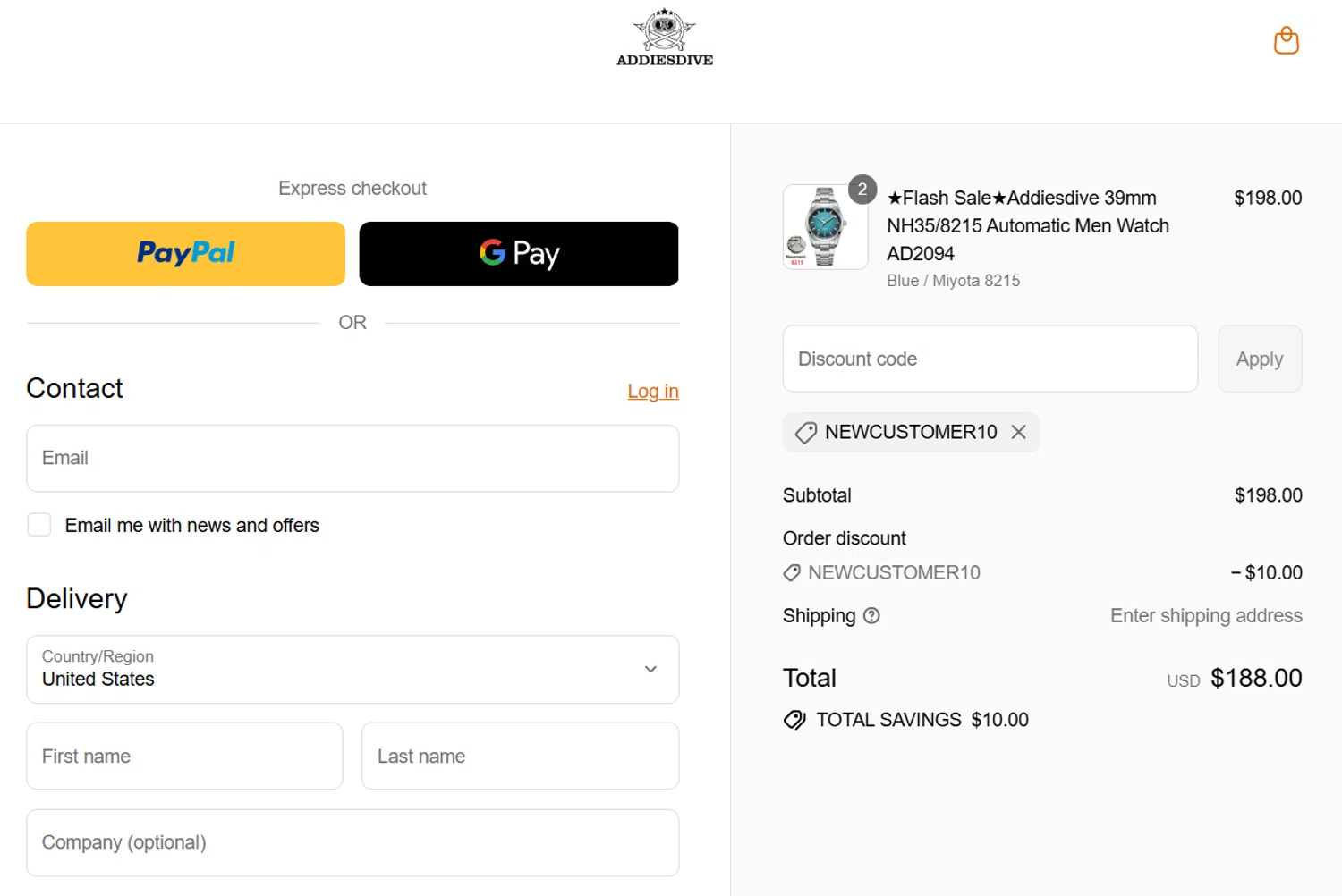Click the NEWCUSTOMER10 applied discount chip label

[x=911, y=432]
